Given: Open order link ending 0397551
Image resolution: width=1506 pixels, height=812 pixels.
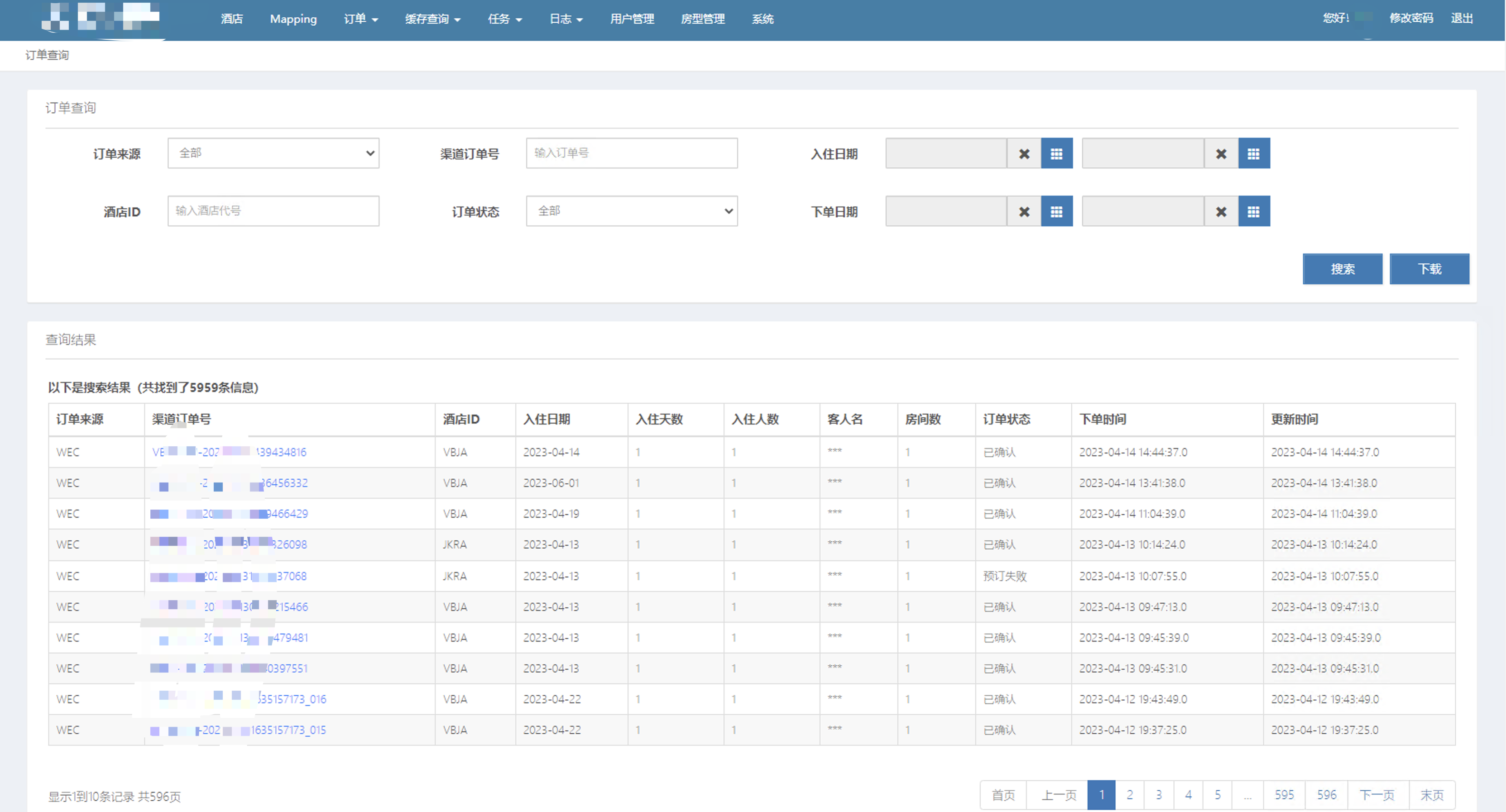Looking at the screenshot, I should point(229,668).
